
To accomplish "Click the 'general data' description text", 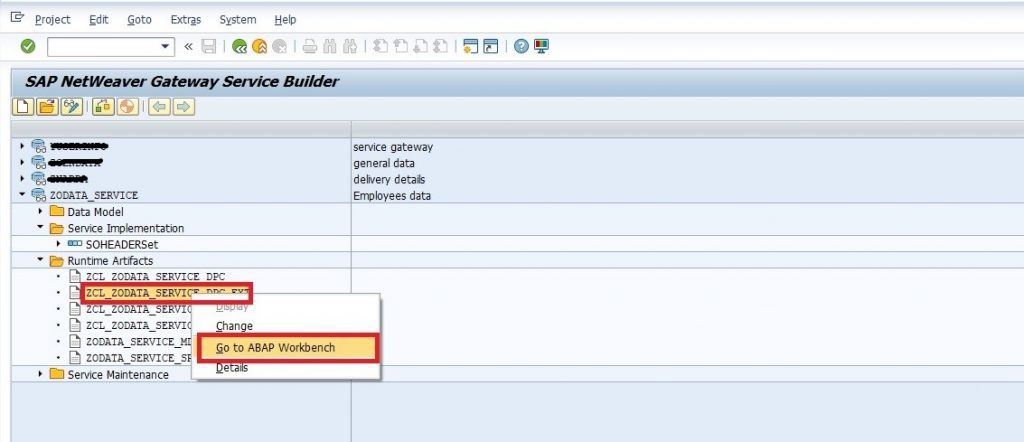I will coord(384,163).
